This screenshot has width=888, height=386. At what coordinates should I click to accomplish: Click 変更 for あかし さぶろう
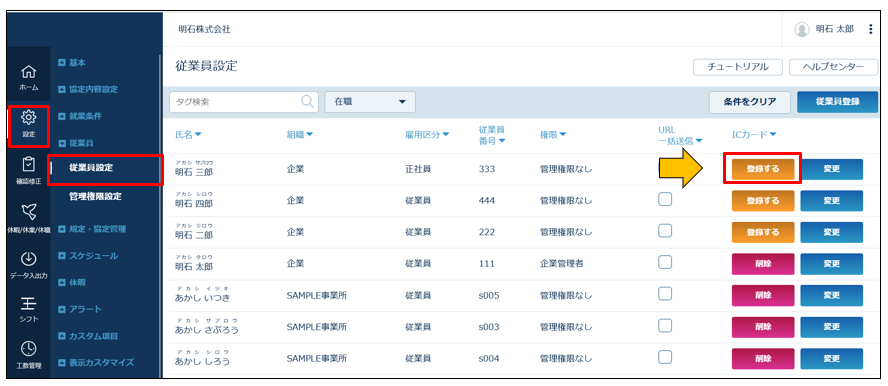831,327
